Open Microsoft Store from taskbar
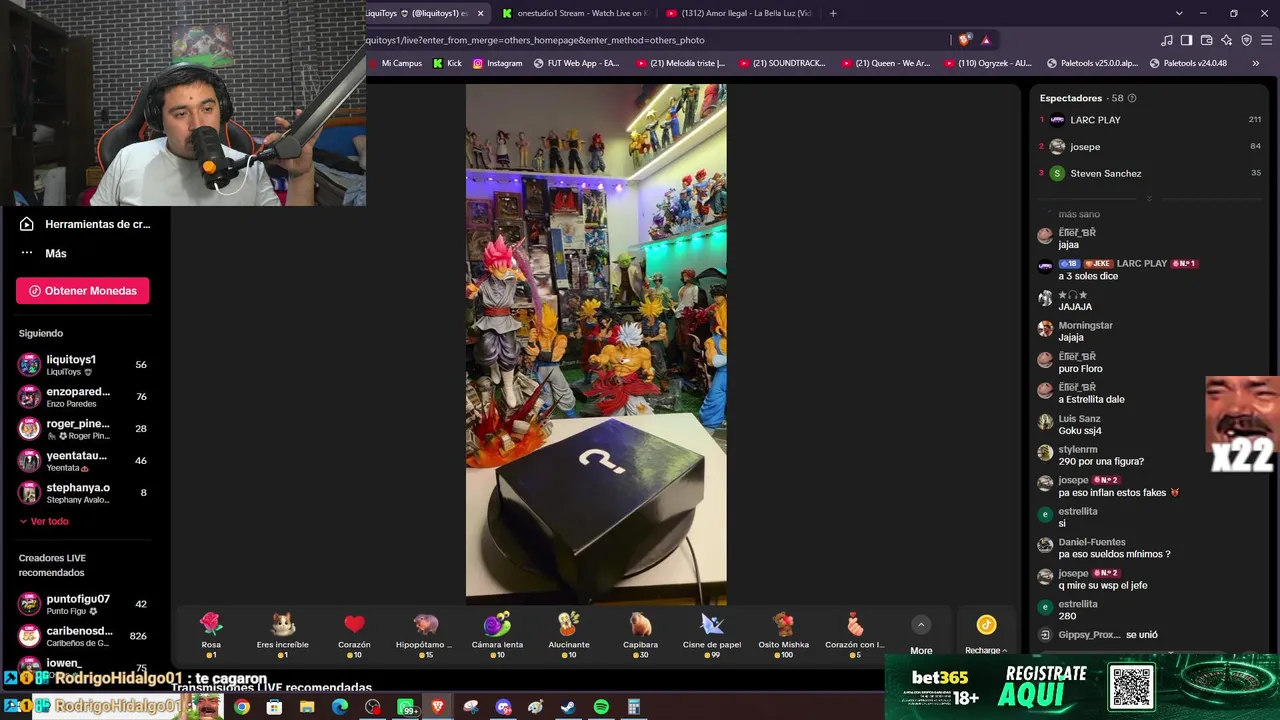 (274, 707)
